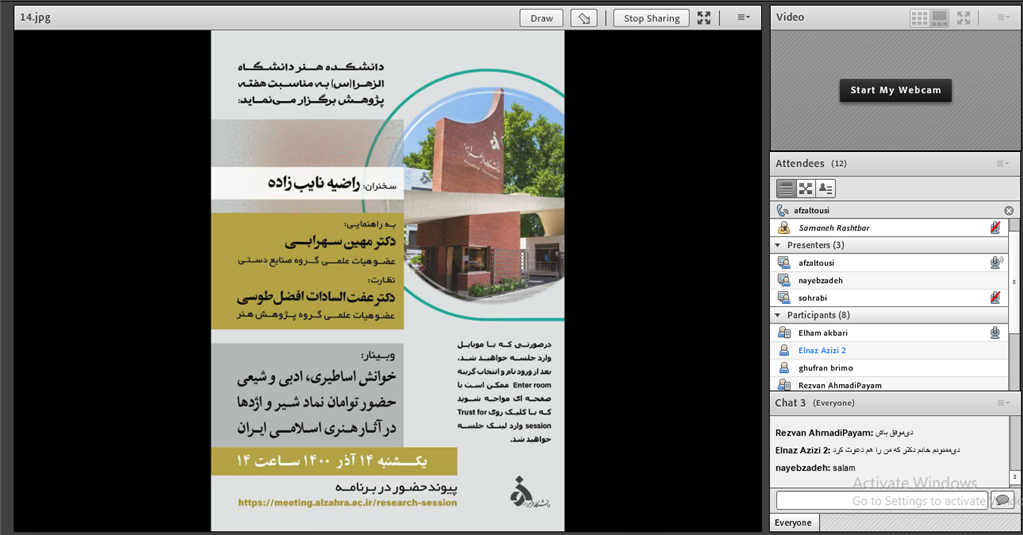The image size is (1023, 535).
Task: Click the Draw button in the Share pod
Action: tap(541, 18)
